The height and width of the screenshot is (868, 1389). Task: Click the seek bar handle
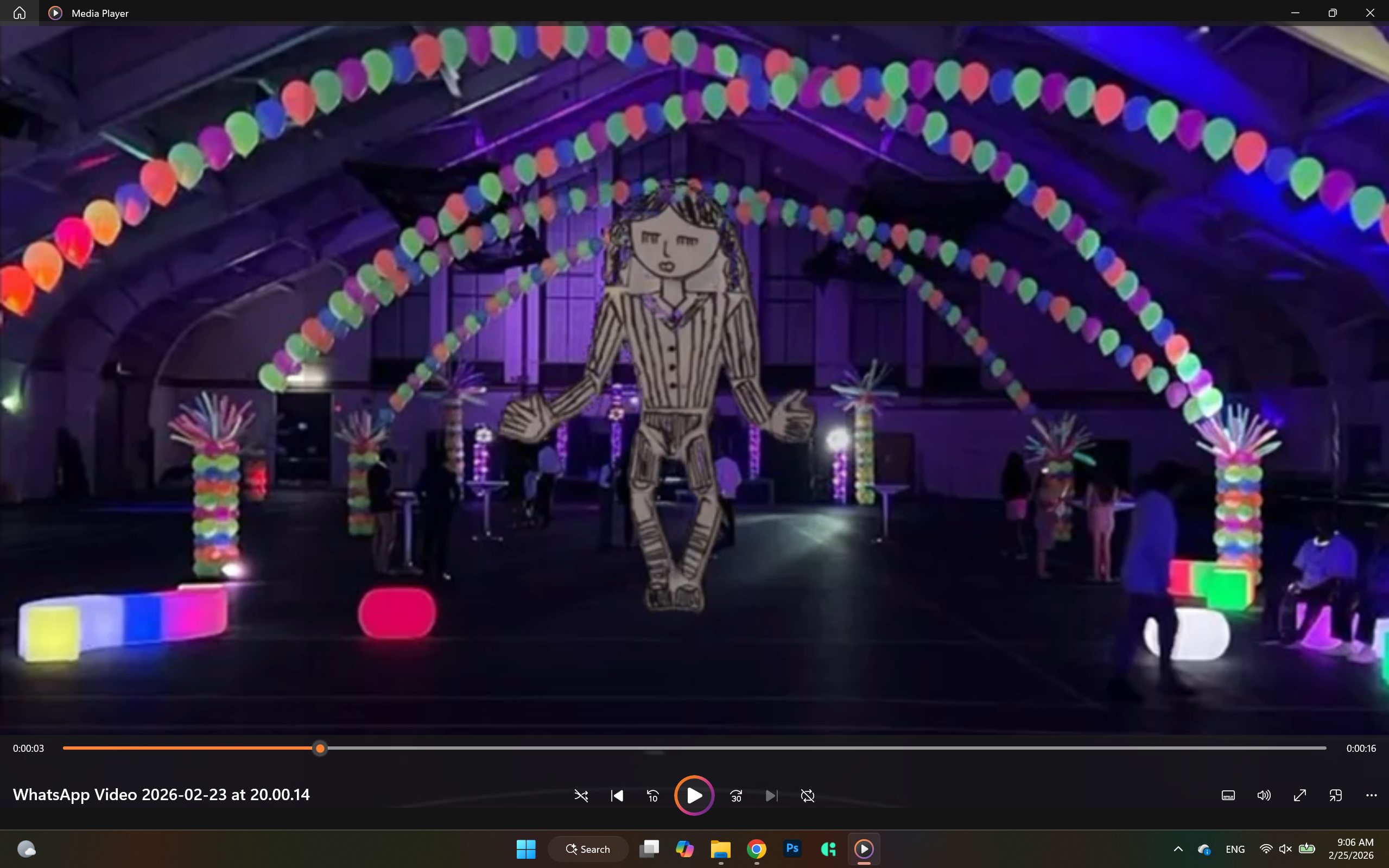tap(320, 748)
